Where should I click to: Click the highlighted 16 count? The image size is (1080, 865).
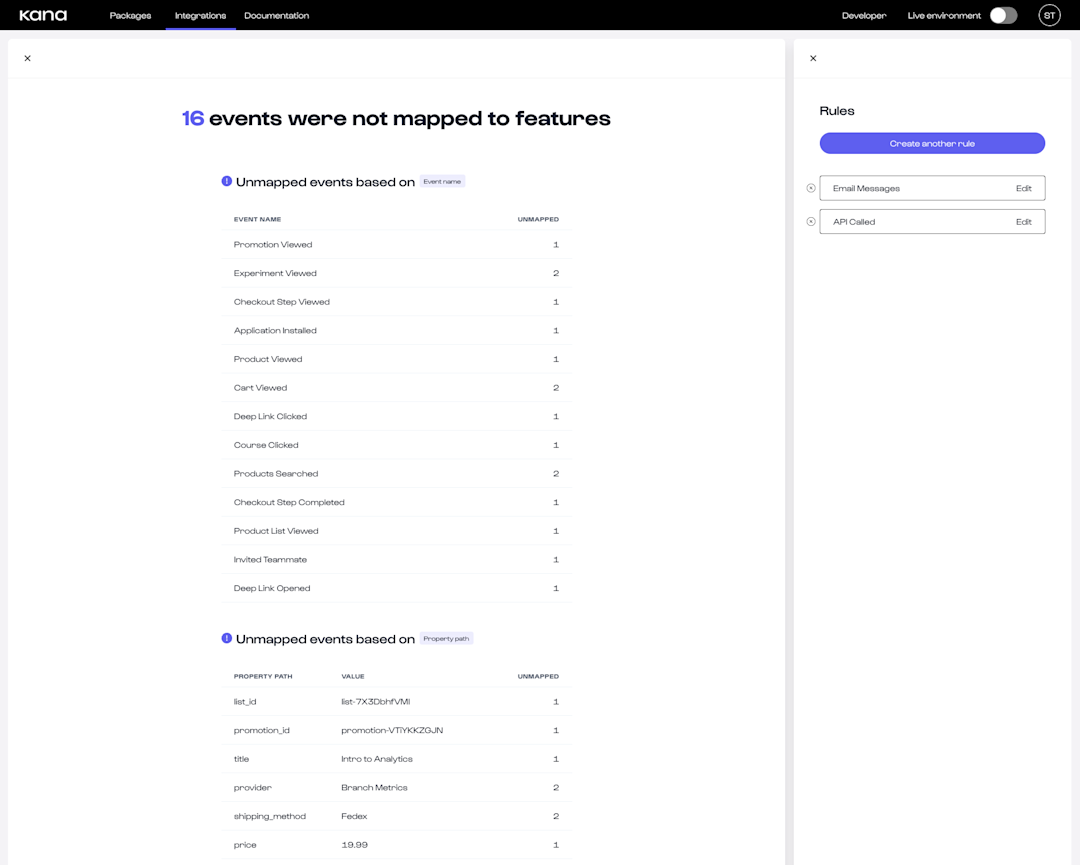(193, 118)
